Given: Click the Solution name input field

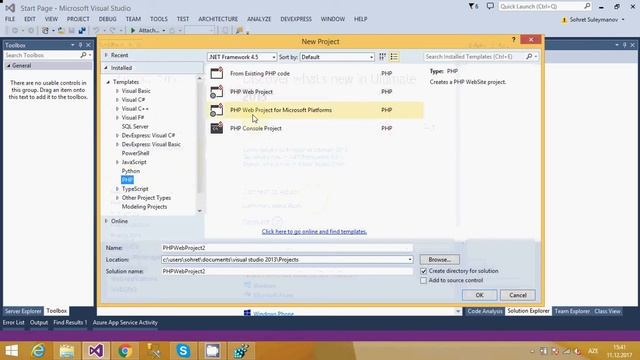Looking at the screenshot, I should tap(287, 271).
